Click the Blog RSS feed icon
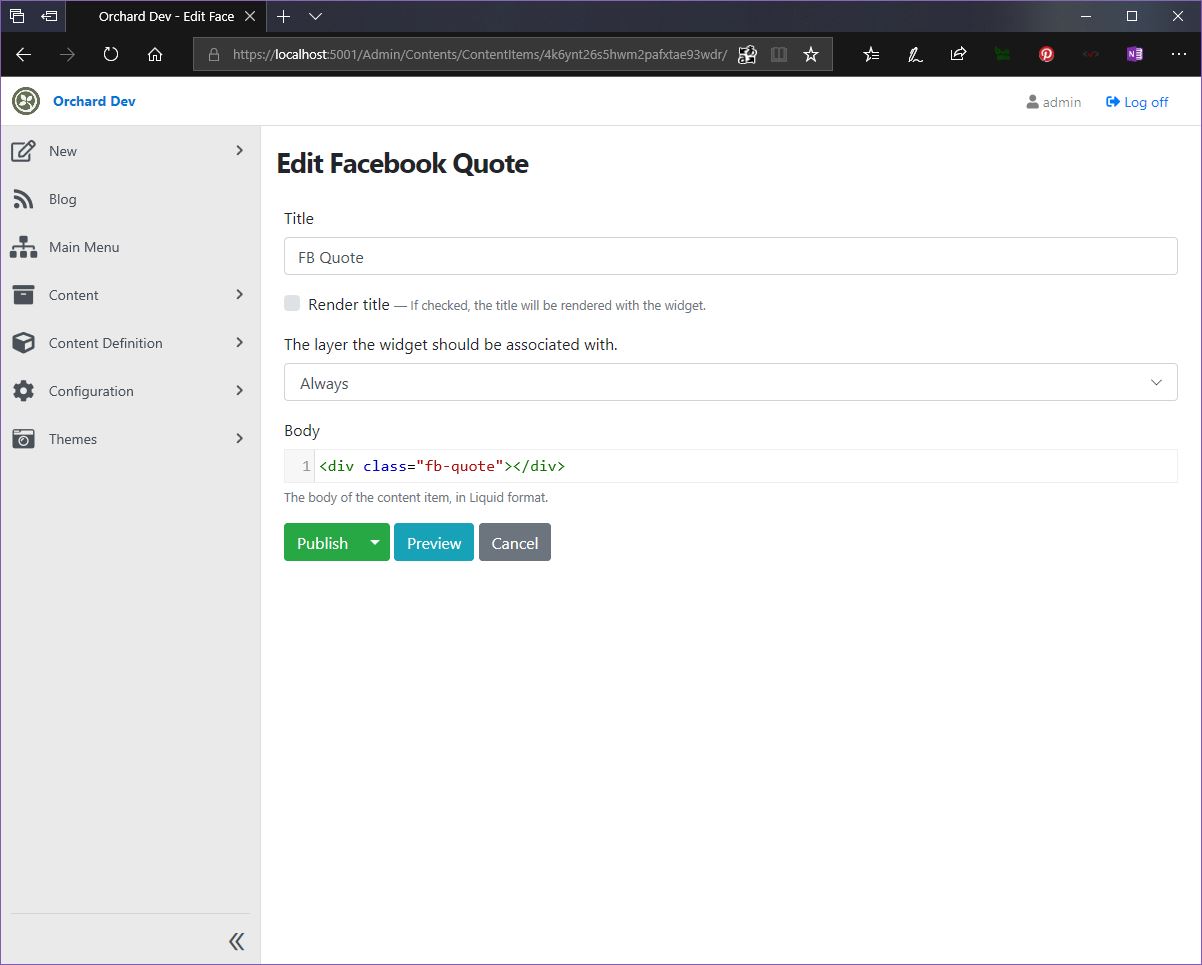The width and height of the screenshot is (1202, 965). pos(24,199)
